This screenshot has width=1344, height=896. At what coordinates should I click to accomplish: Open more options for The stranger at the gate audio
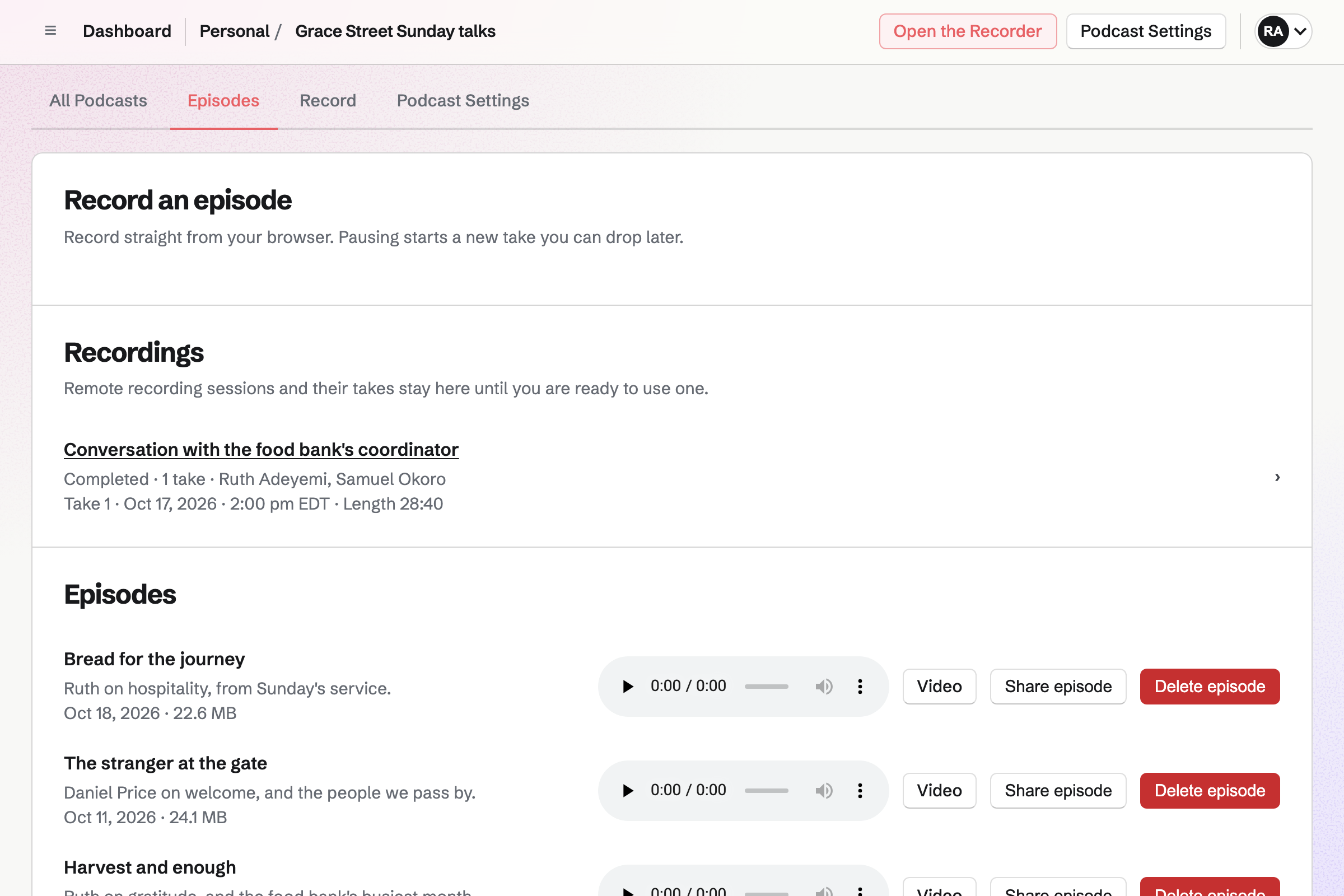pyautogui.click(x=860, y=790)
